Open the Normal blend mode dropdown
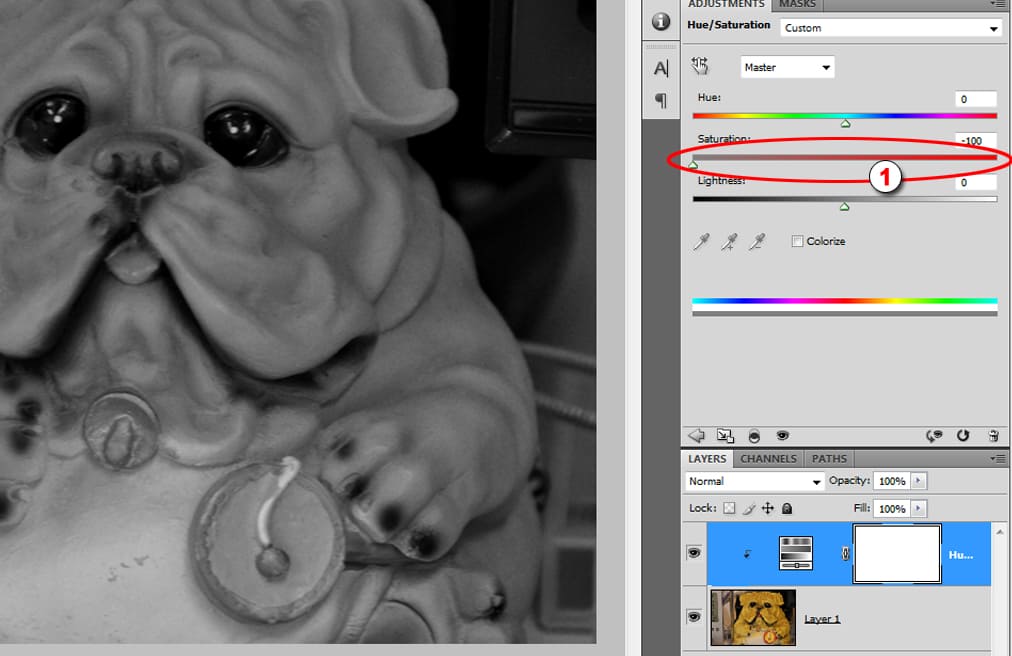Viewport: 1012px width, 656px height. (x=754, y=481)
